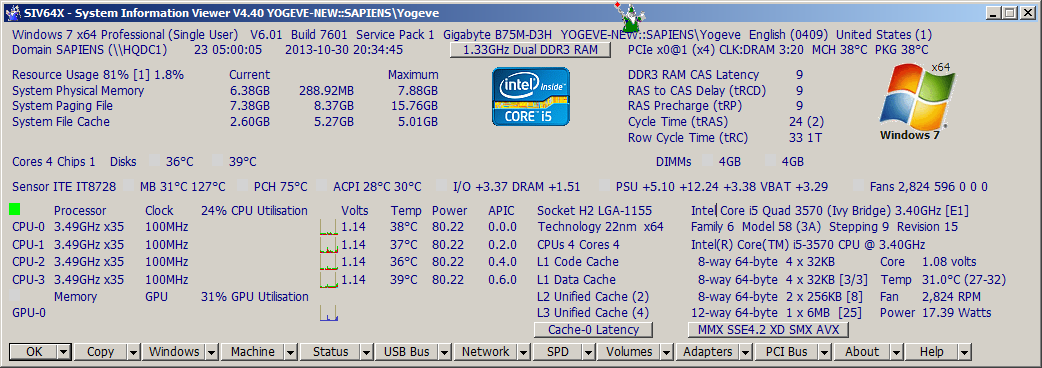The image size is (1042, 368).
Task: Open the Volumes button
Action: point(629,352)
